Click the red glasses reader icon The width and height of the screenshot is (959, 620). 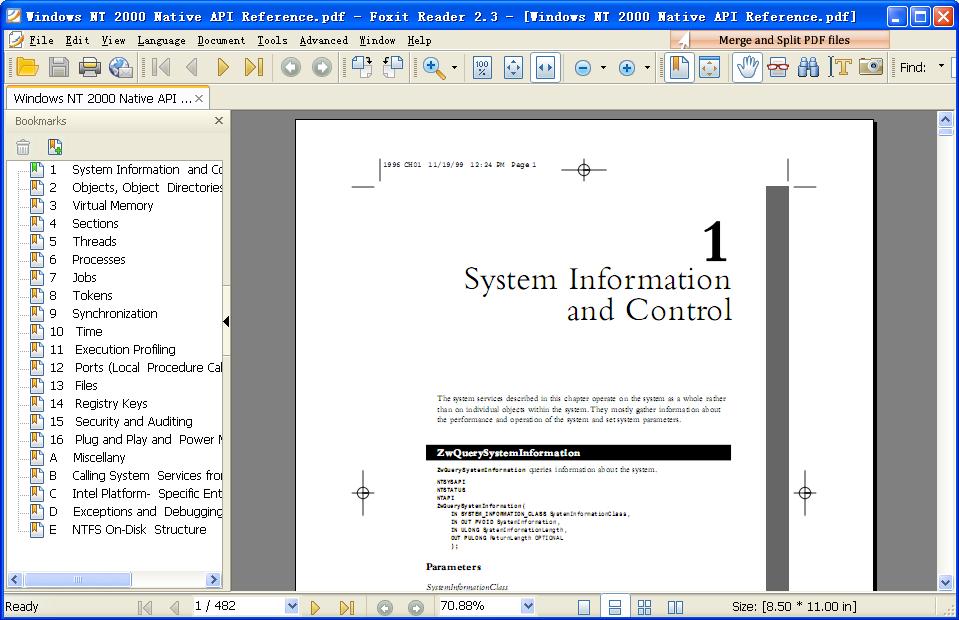(x=777, y=67)
